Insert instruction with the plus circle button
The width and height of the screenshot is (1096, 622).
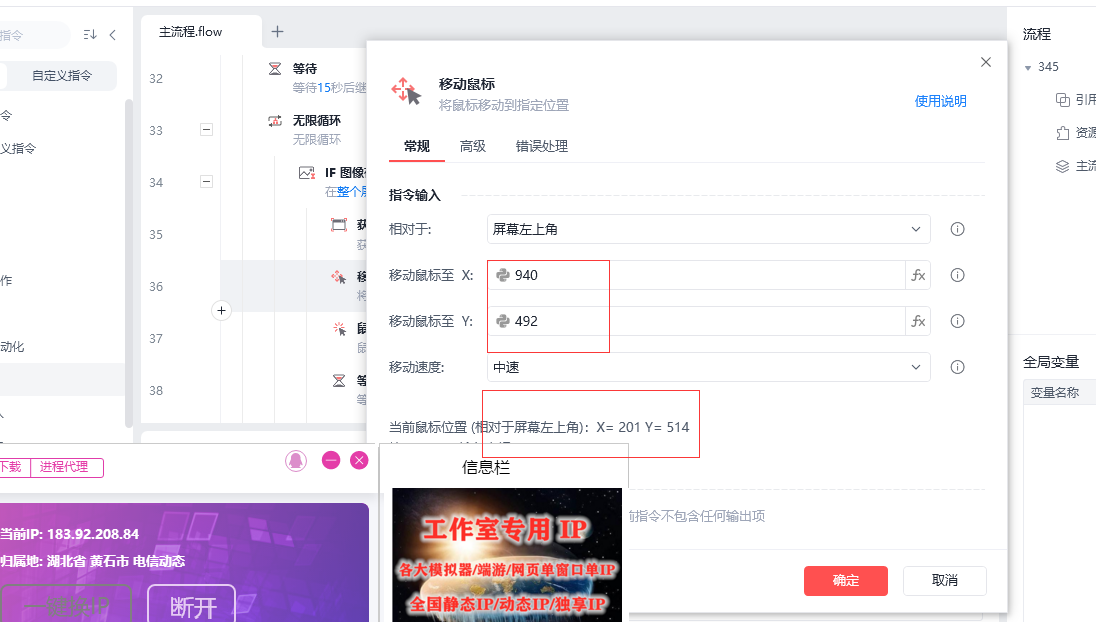[222, 310]
